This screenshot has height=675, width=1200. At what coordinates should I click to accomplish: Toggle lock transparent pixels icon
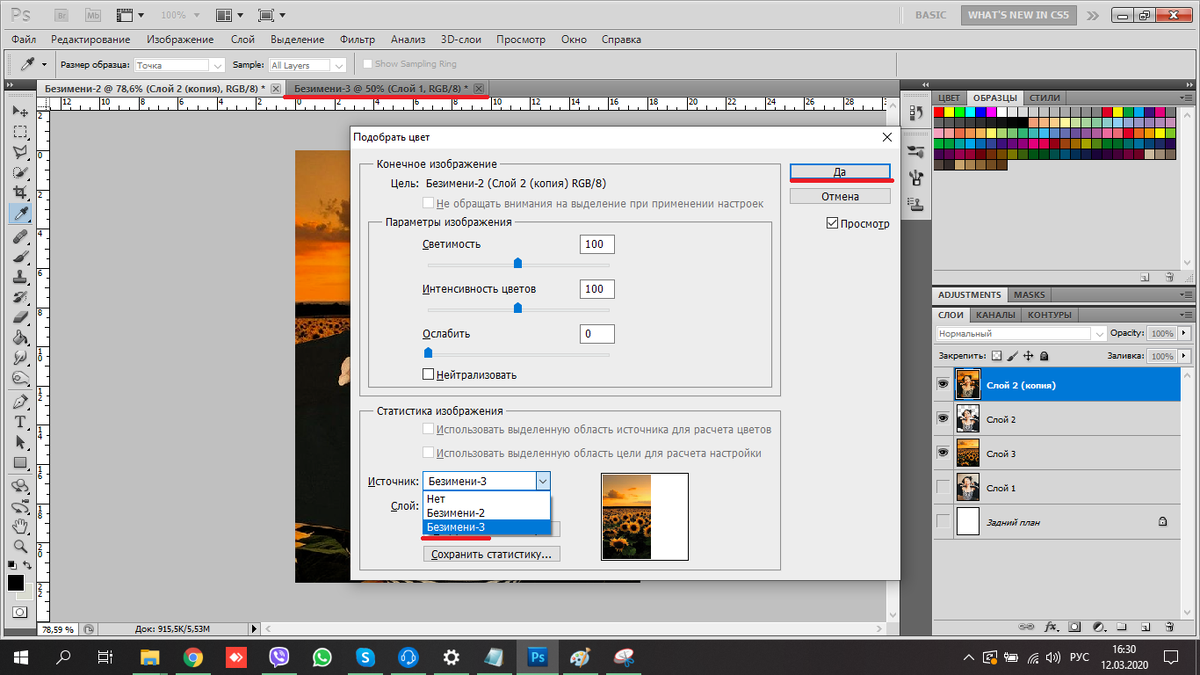click(x=996, y=356)
